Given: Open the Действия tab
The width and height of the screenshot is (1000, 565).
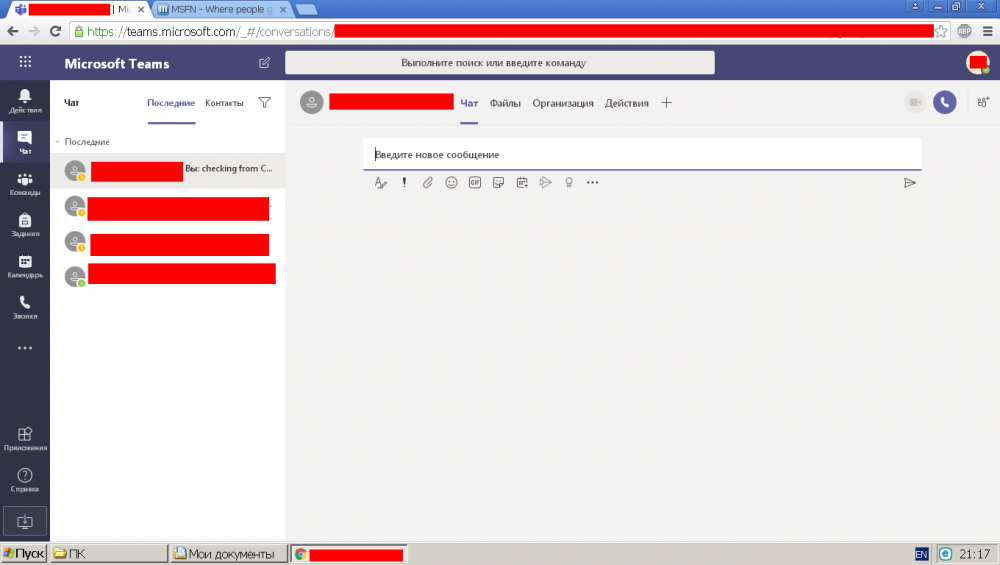Looking at the screenshot, I should [626, 103].
